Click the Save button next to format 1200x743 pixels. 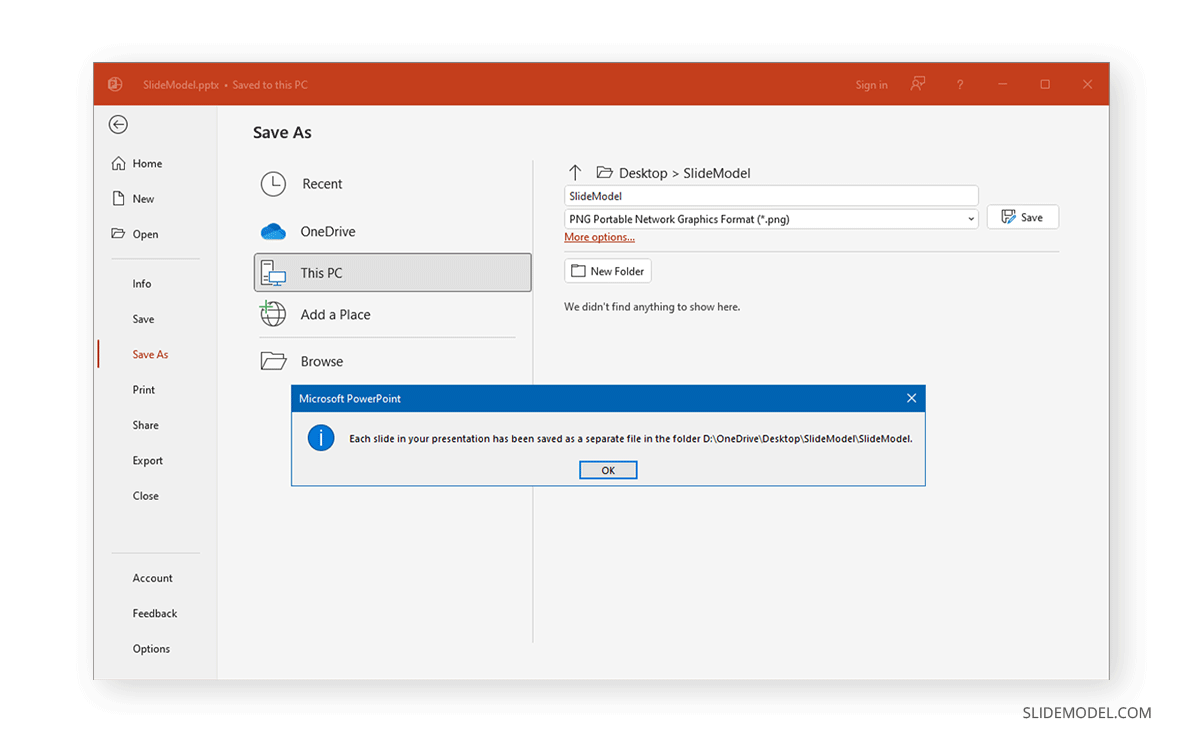(1022, 217)
